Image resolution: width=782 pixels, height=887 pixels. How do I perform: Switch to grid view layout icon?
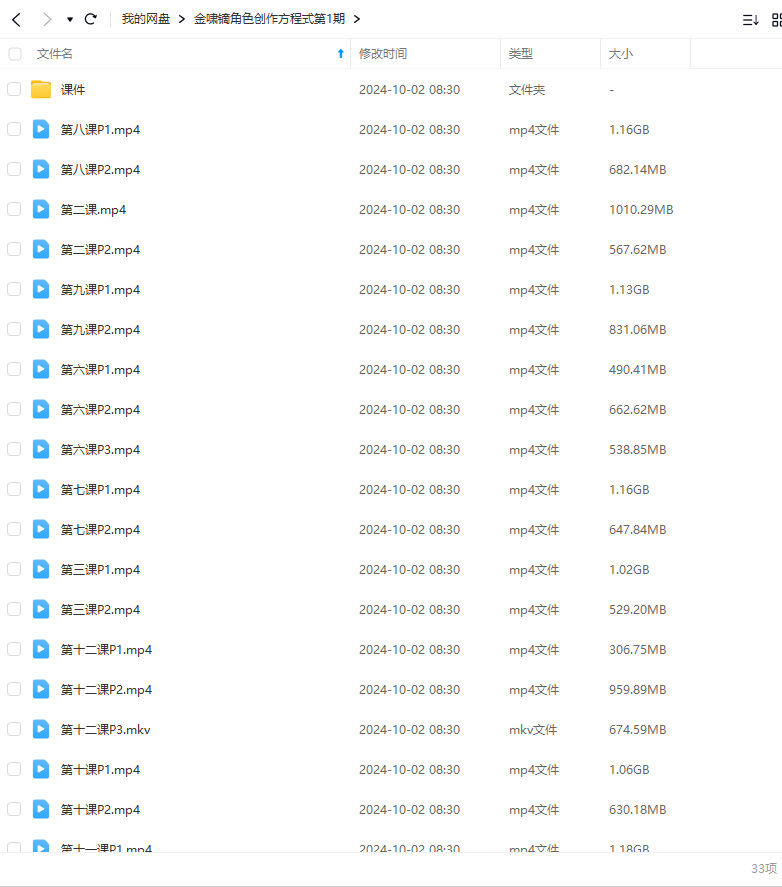pos(777,19)
